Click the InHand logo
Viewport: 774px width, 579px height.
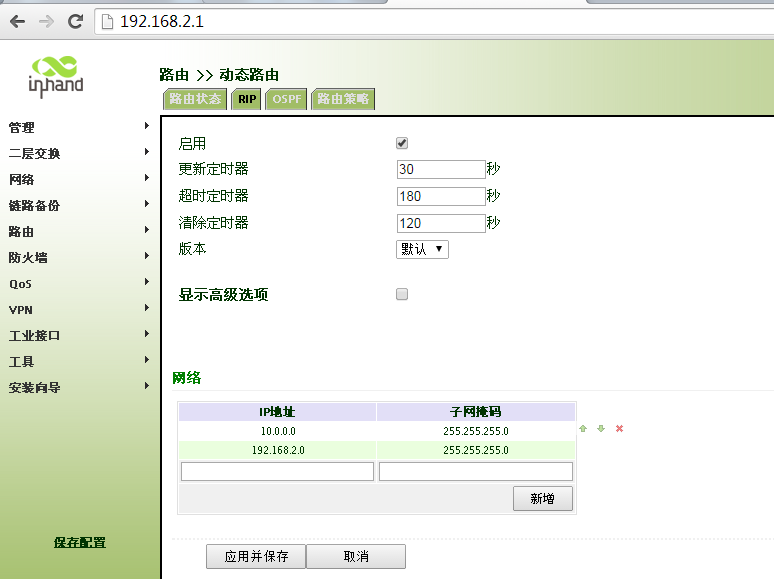pyautogui.click(x=56, y=76)
